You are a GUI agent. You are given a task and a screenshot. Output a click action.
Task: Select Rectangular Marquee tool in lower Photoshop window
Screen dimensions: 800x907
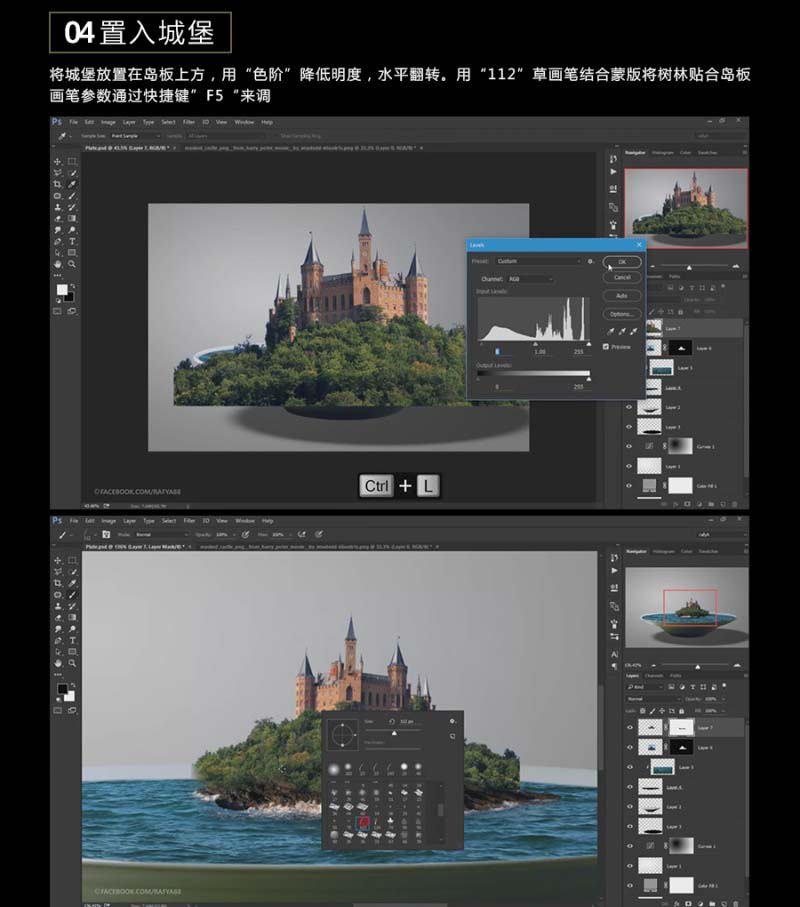click(x=72, y=561)
